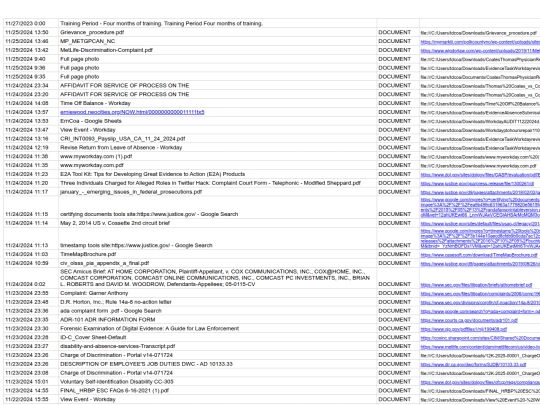Open the emlewood.neocities.org hyperlink in the title column
540x405 pixels.
[132, 112]
